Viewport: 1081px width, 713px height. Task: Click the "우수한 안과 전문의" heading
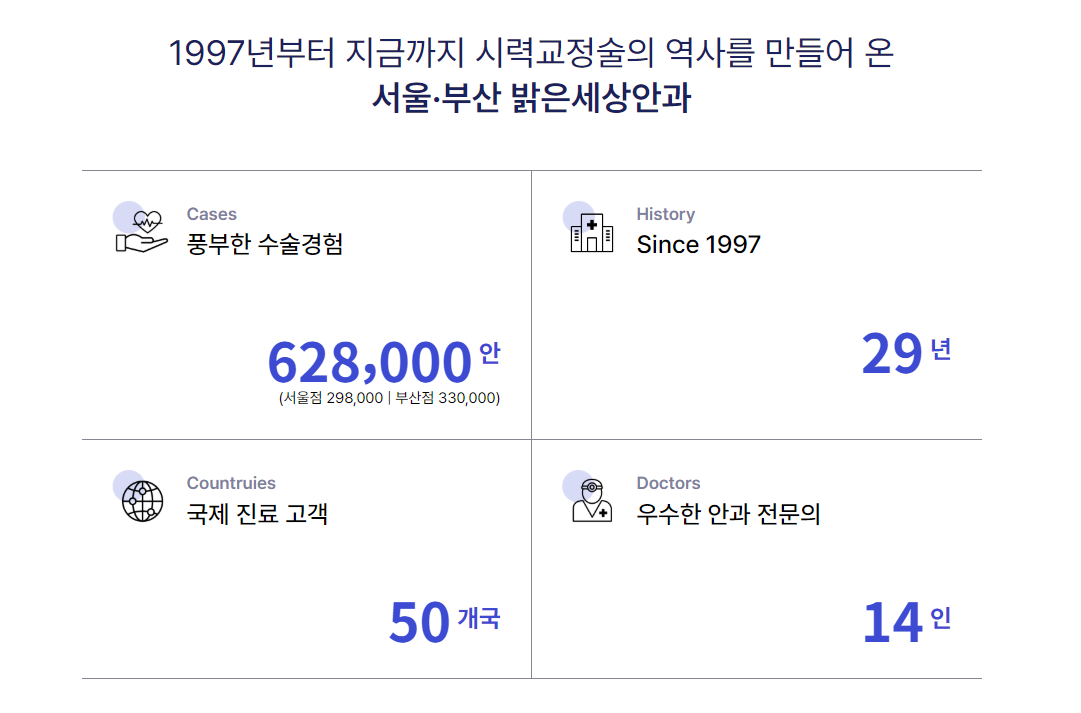728,514
